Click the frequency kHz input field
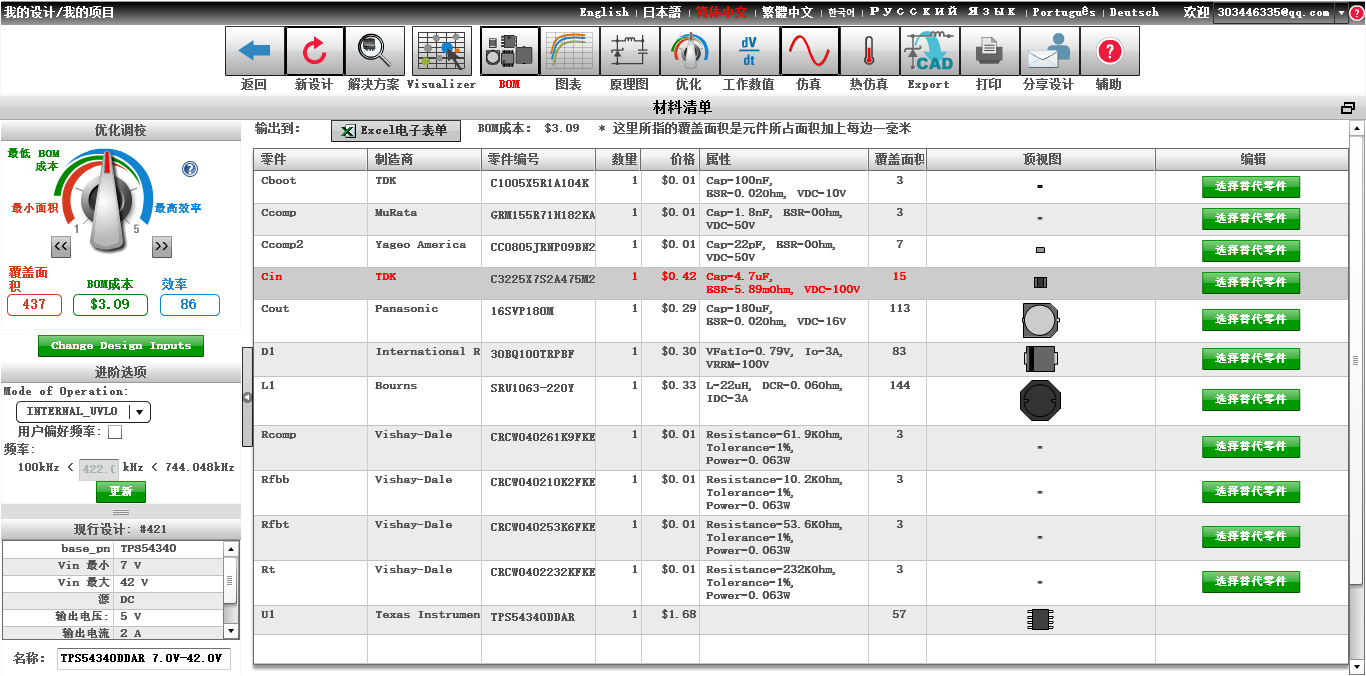This screenshot has width=1366, height=676. tap(99, 468)
